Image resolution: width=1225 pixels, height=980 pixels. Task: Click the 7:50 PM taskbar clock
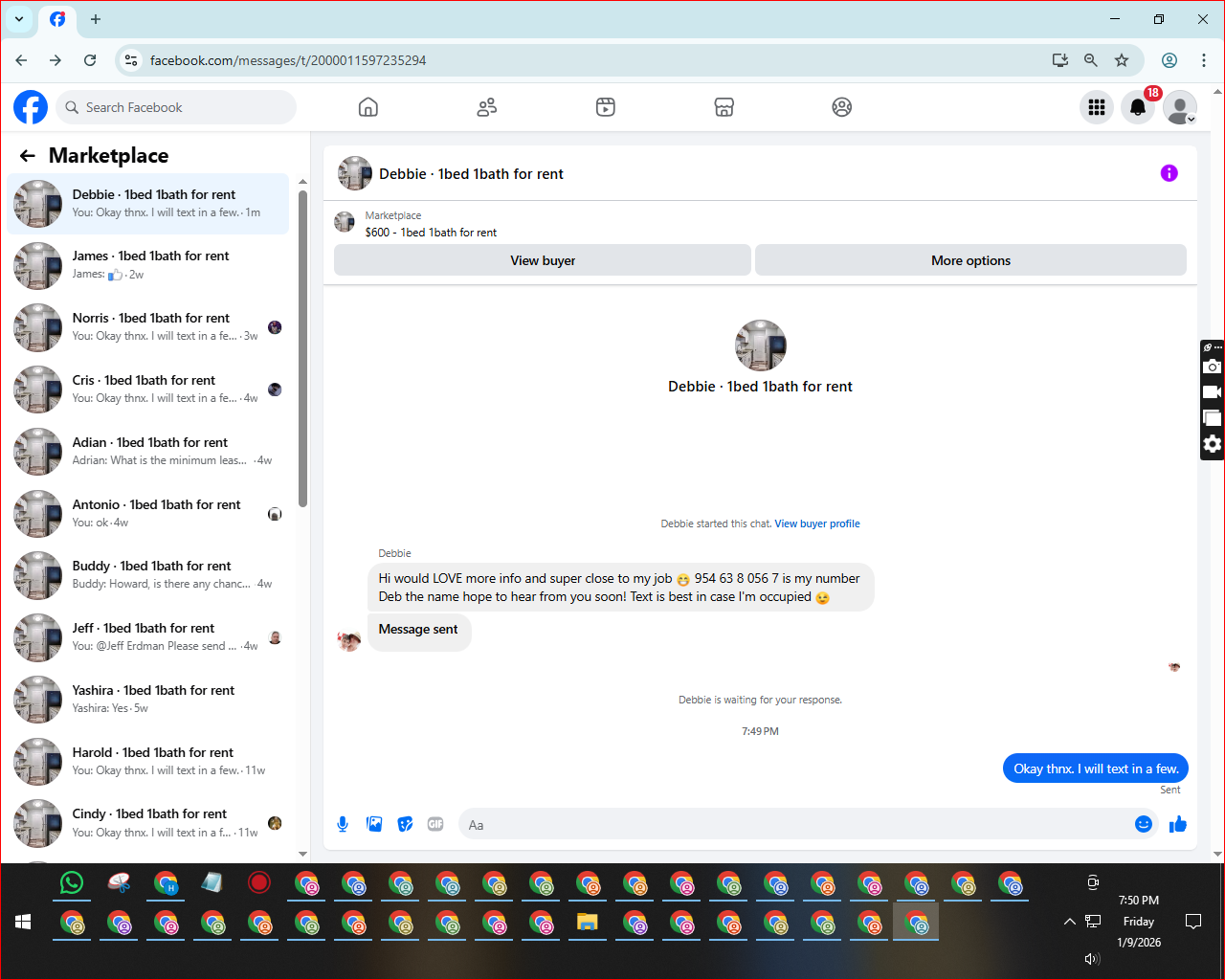click(x=1139, y=901)
